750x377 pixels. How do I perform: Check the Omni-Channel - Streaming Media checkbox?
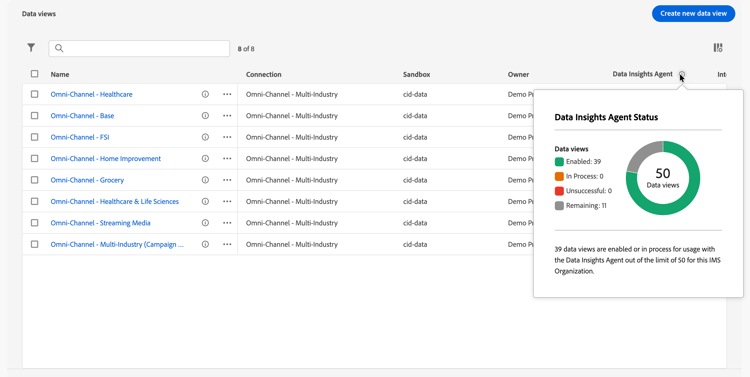[34, 222]
